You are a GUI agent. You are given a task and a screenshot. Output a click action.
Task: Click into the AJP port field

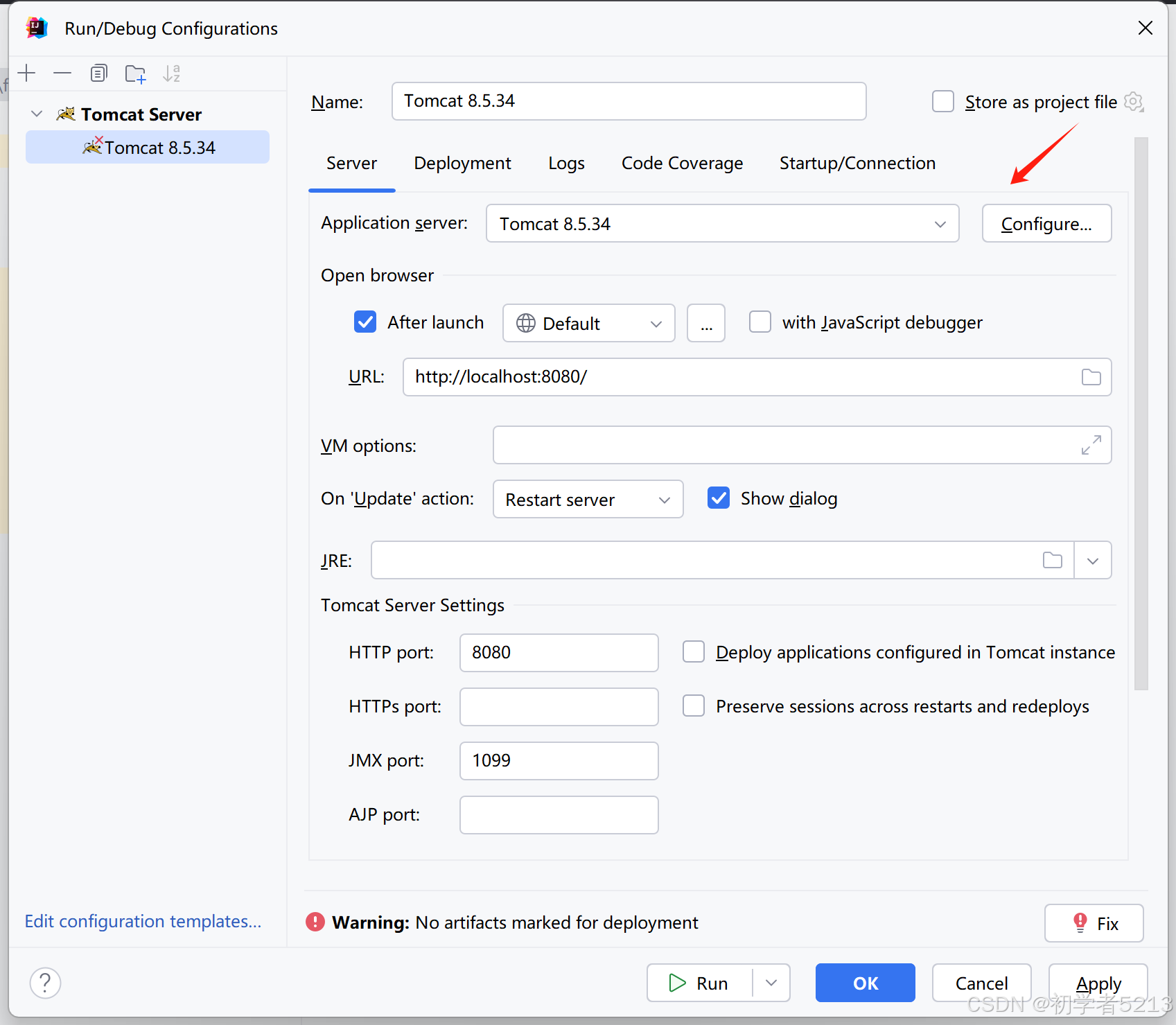coord(559,815)
